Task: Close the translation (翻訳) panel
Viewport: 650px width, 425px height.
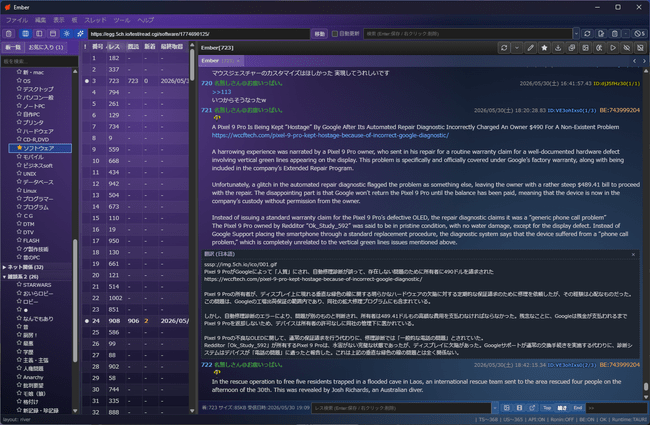Action: [x=633, y=254]
